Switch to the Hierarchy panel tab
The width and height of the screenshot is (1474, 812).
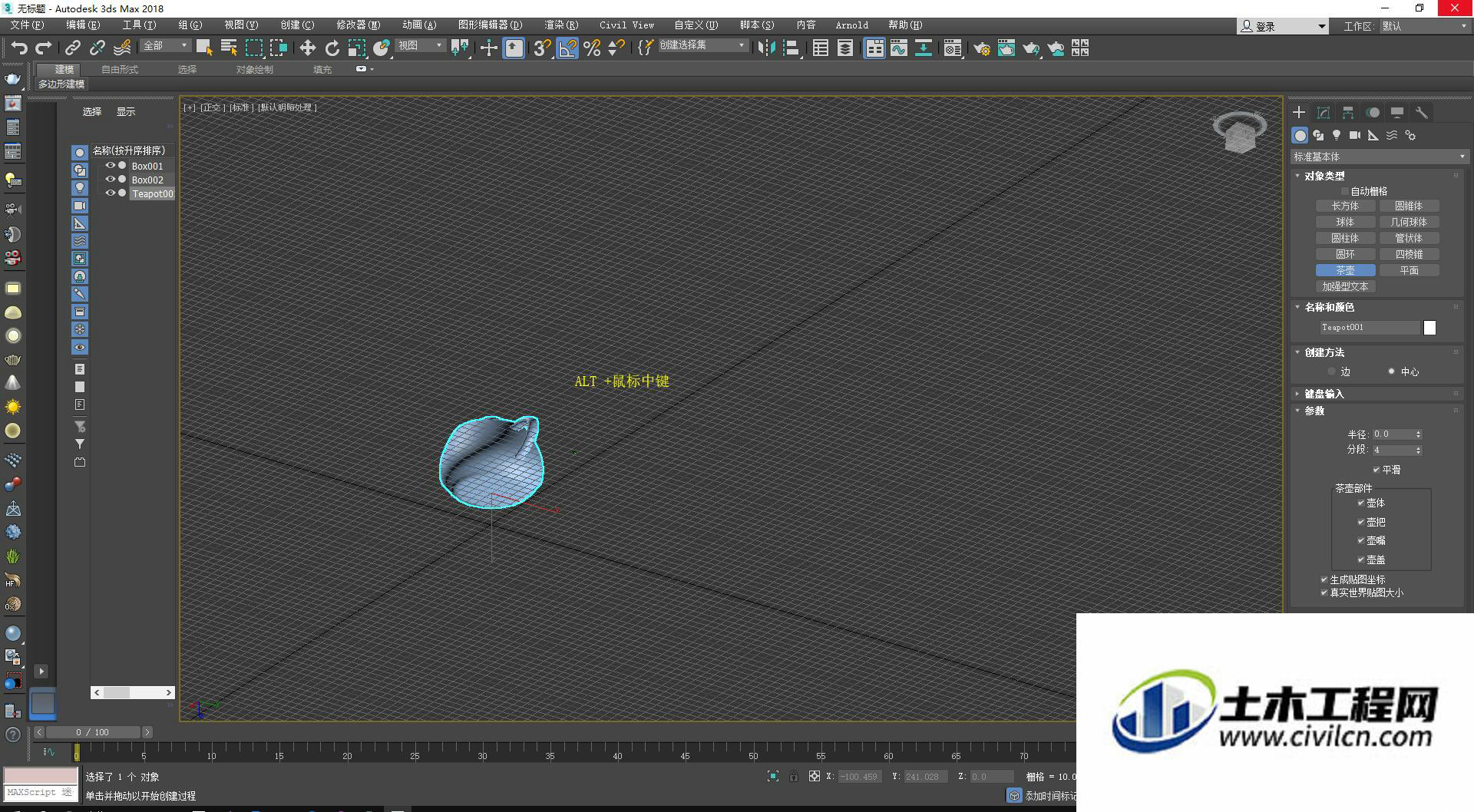[x=1348, y=113]
